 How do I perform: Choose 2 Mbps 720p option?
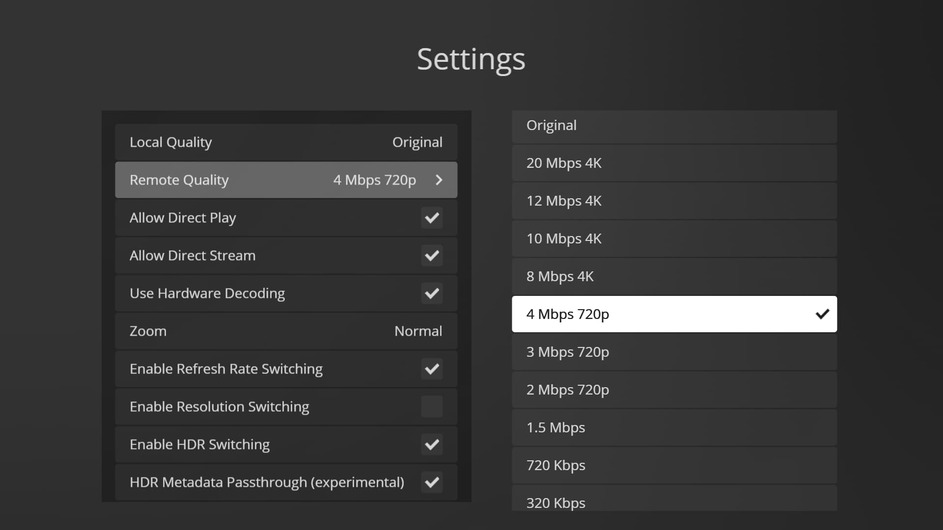[x=674, y=390]
